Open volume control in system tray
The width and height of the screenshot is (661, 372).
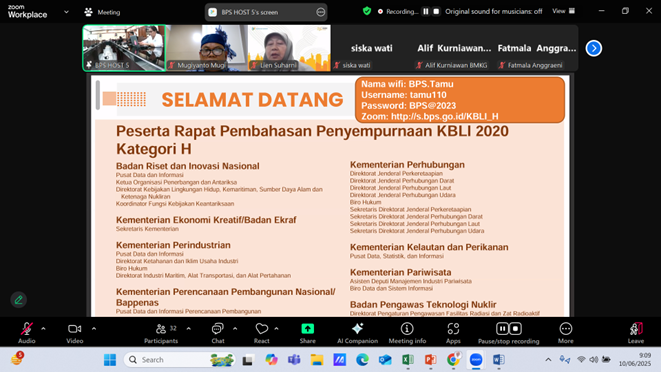pos(594,360)
